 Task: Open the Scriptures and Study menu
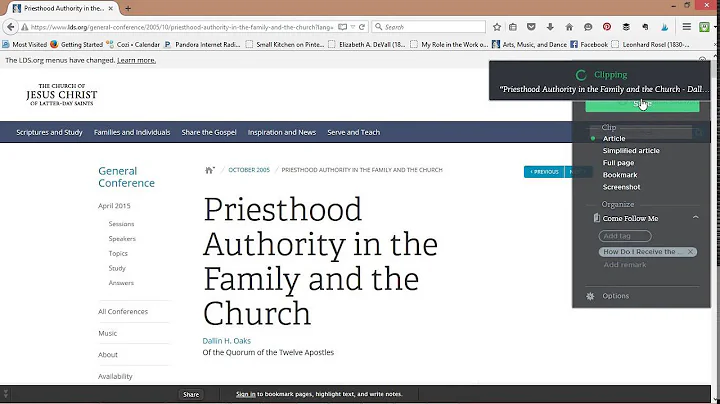tap(48, 132)
